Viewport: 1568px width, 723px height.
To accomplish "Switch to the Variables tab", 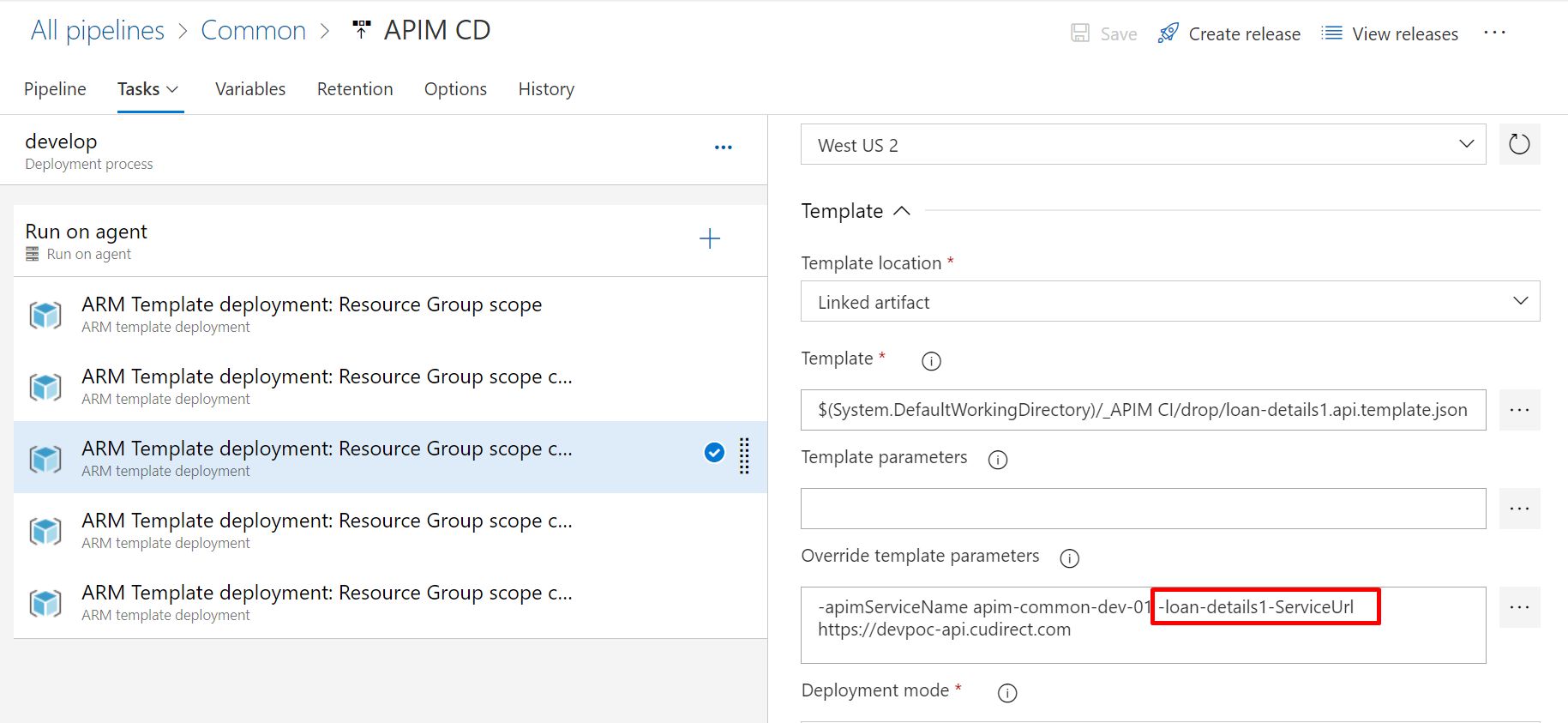I will [x=250, y=89].
